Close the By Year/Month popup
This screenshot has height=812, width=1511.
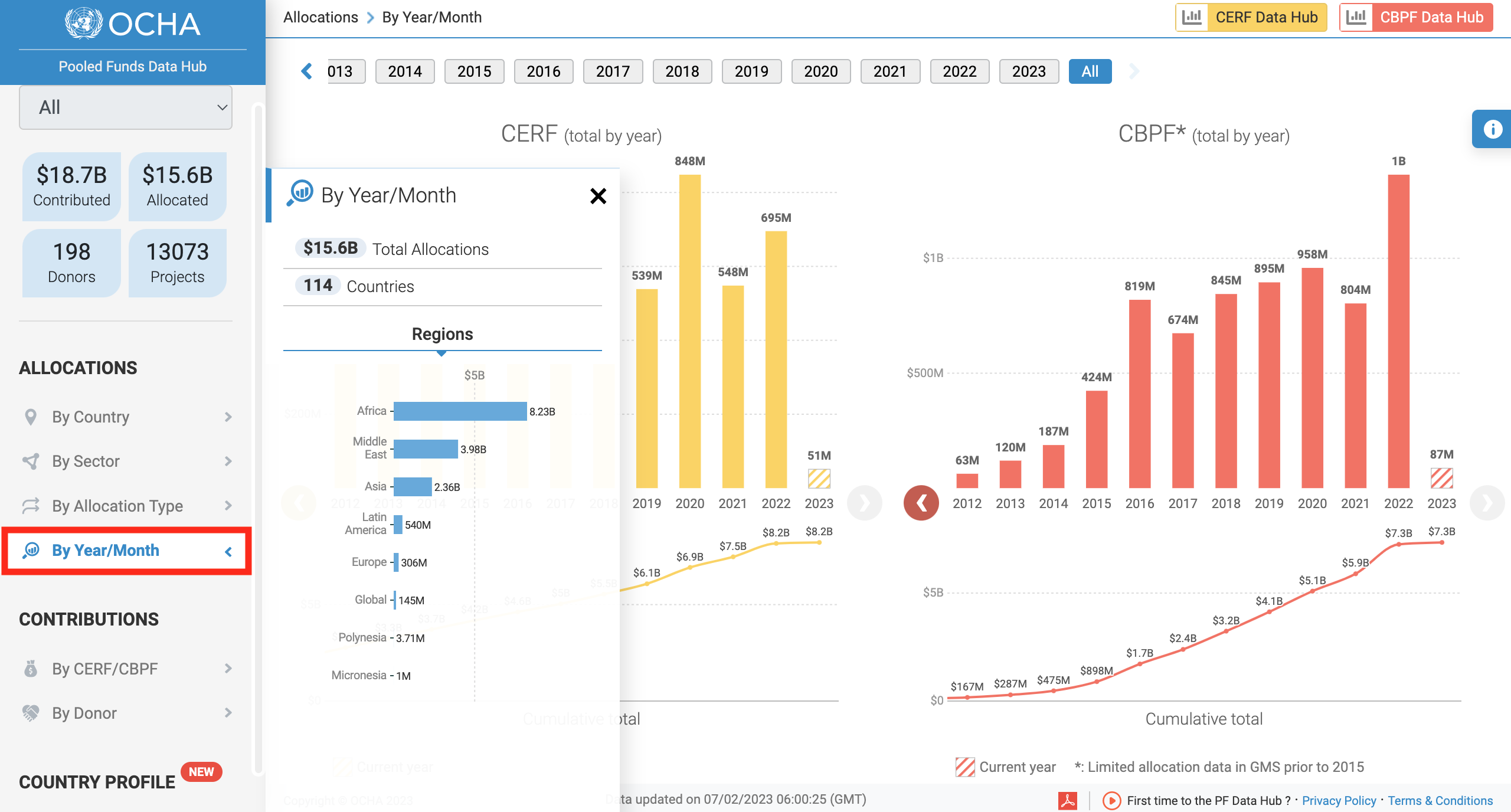coord(598,196)
